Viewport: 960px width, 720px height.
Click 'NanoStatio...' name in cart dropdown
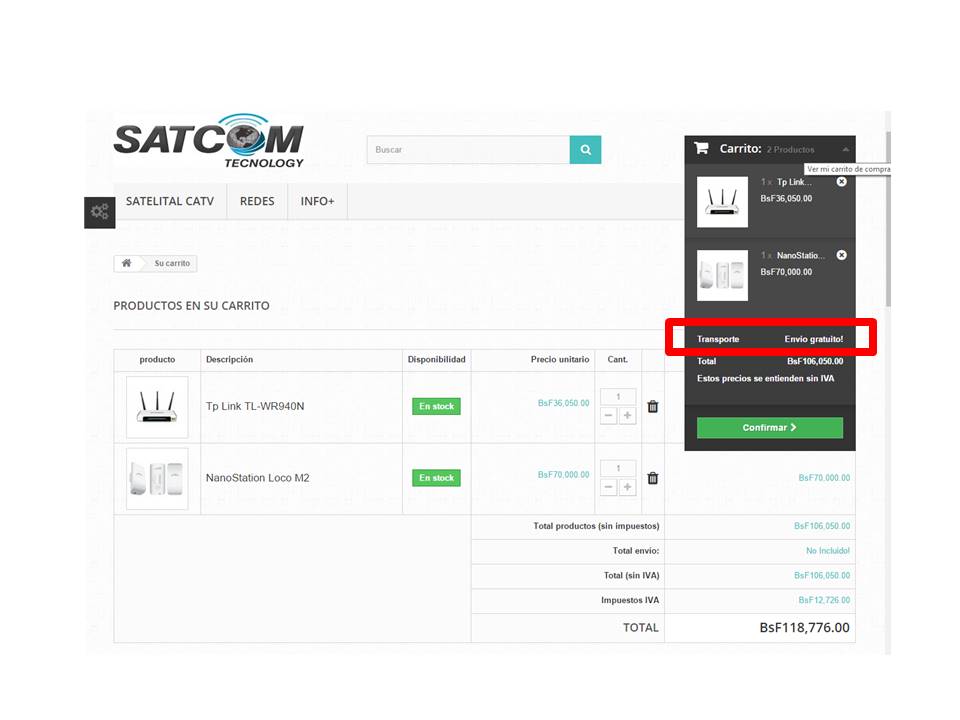801,255
